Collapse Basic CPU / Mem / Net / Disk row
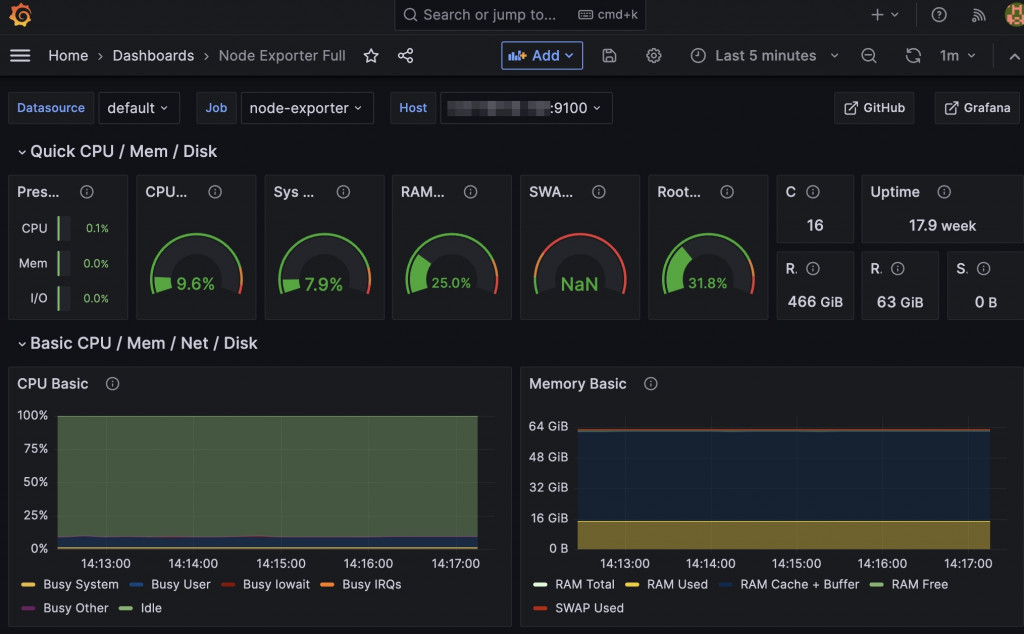Screen dimensions: 1024x634 (x=138, y=343)
